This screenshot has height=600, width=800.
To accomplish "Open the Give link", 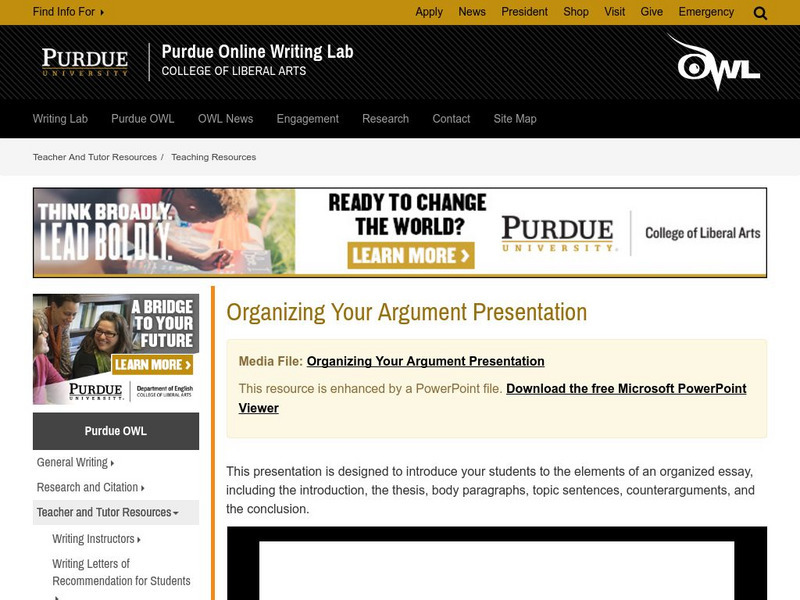I will click(652, 12).
